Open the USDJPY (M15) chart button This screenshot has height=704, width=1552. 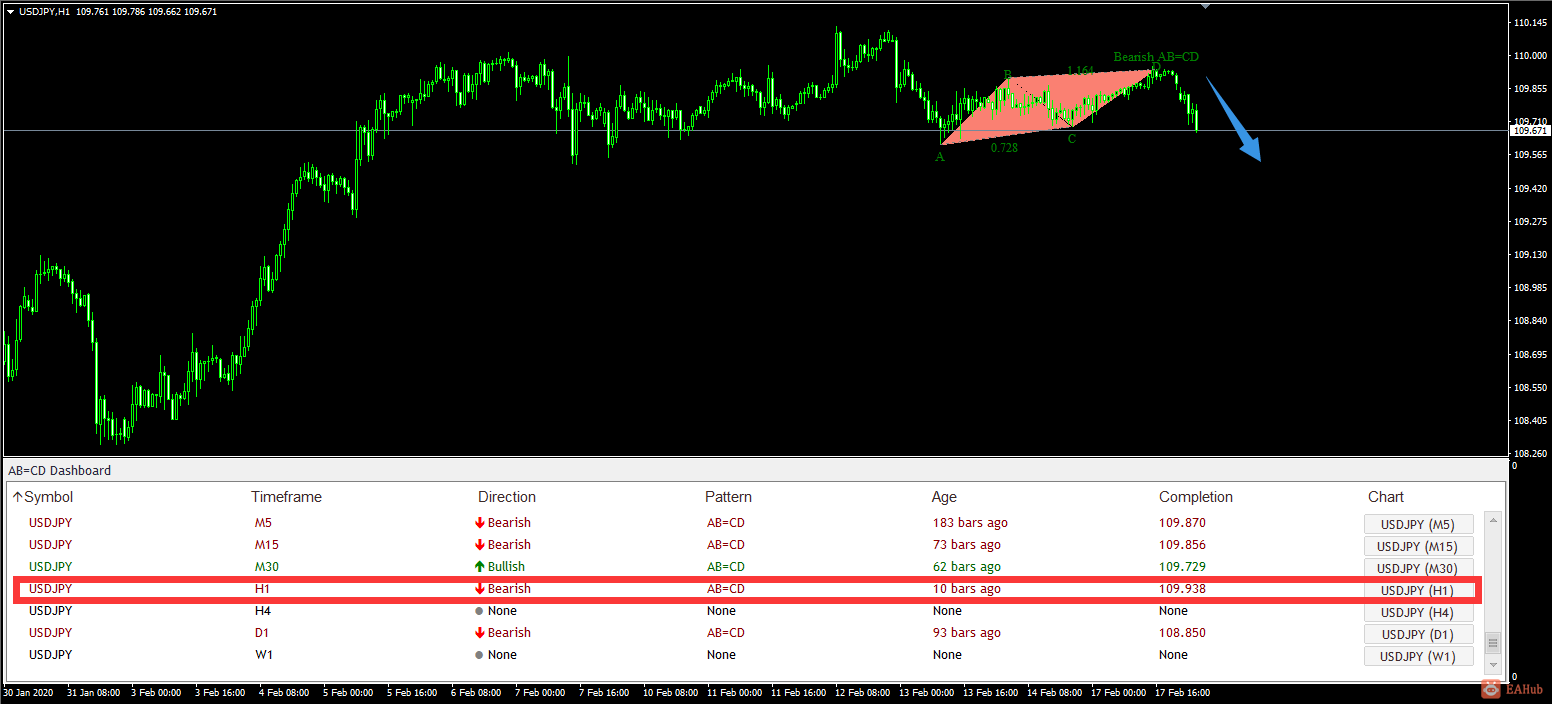(1419, 546)
